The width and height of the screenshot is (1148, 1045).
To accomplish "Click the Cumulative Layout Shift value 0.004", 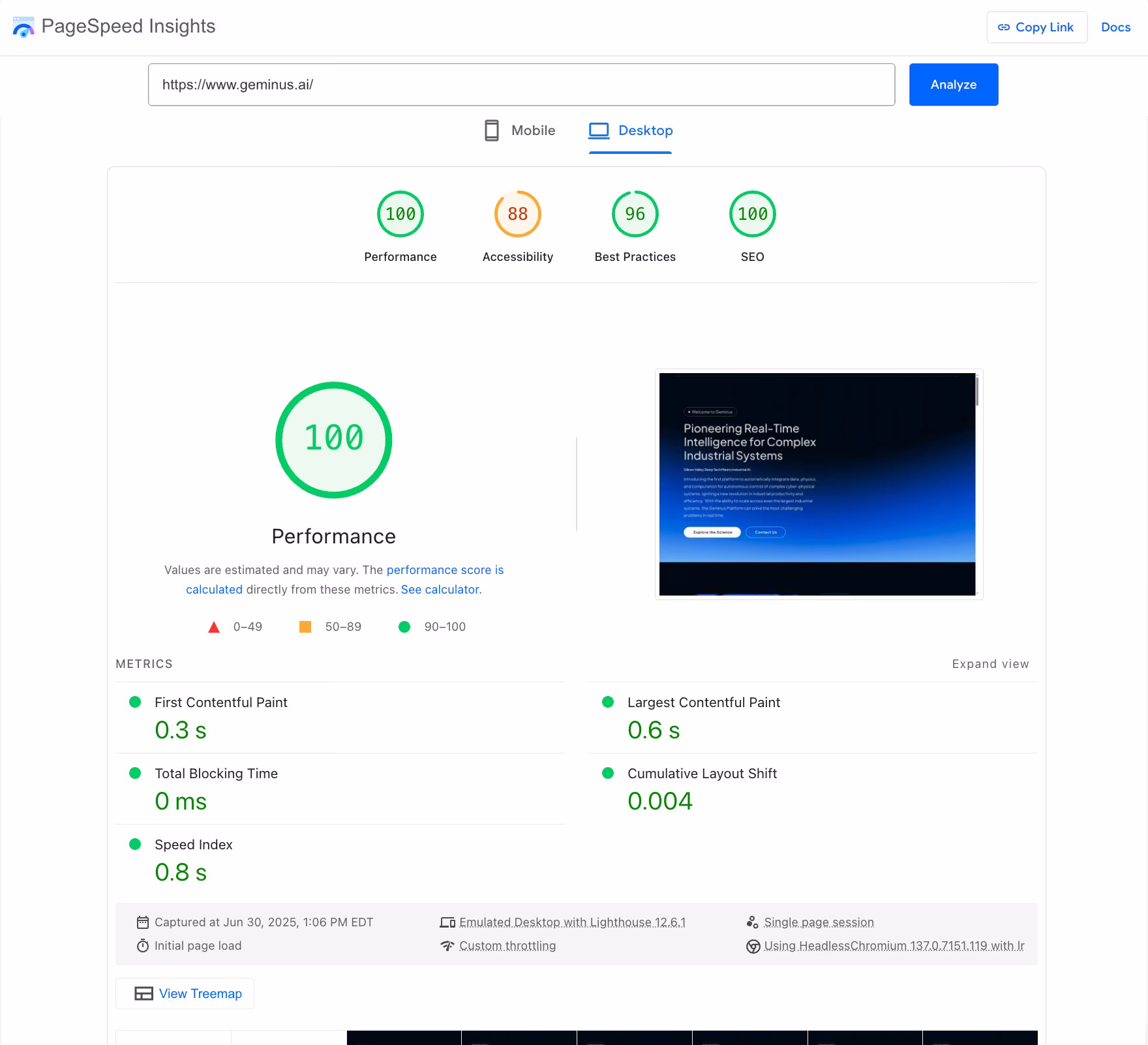I will tap(660, 802).
